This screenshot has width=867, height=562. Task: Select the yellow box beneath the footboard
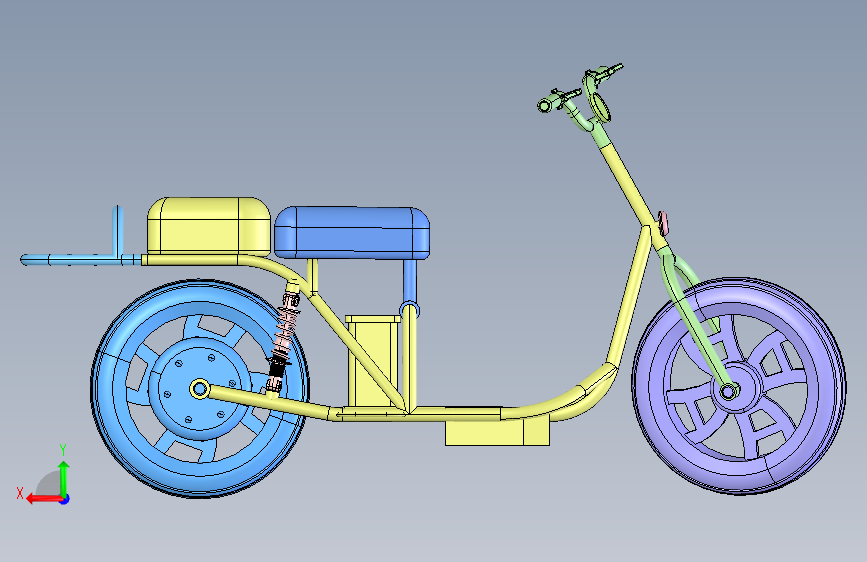pos(497,433)
